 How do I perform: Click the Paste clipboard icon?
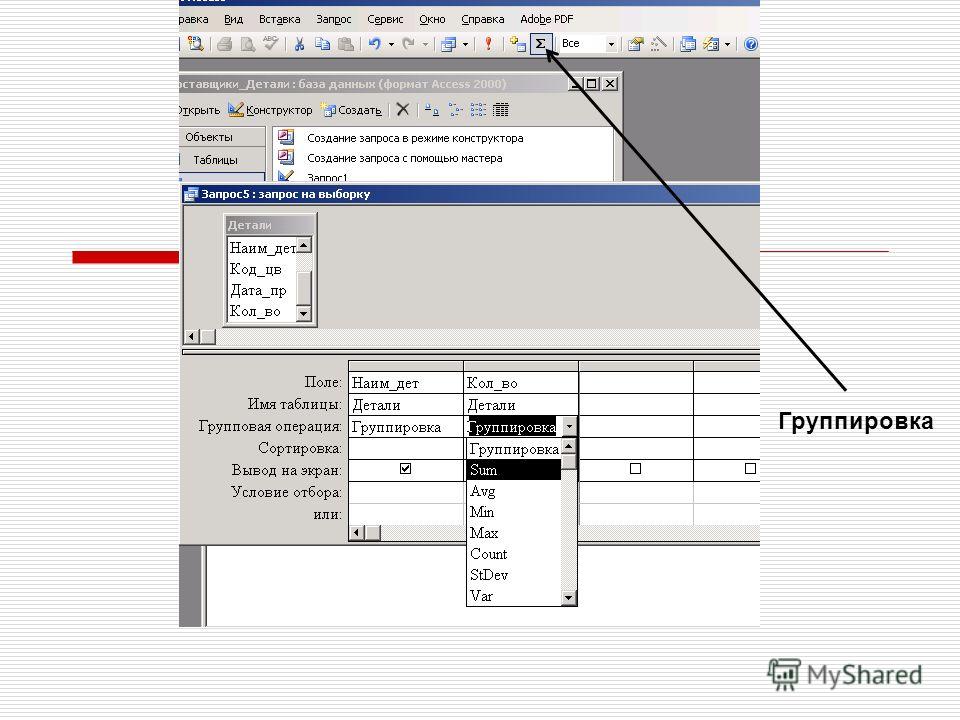346,43
